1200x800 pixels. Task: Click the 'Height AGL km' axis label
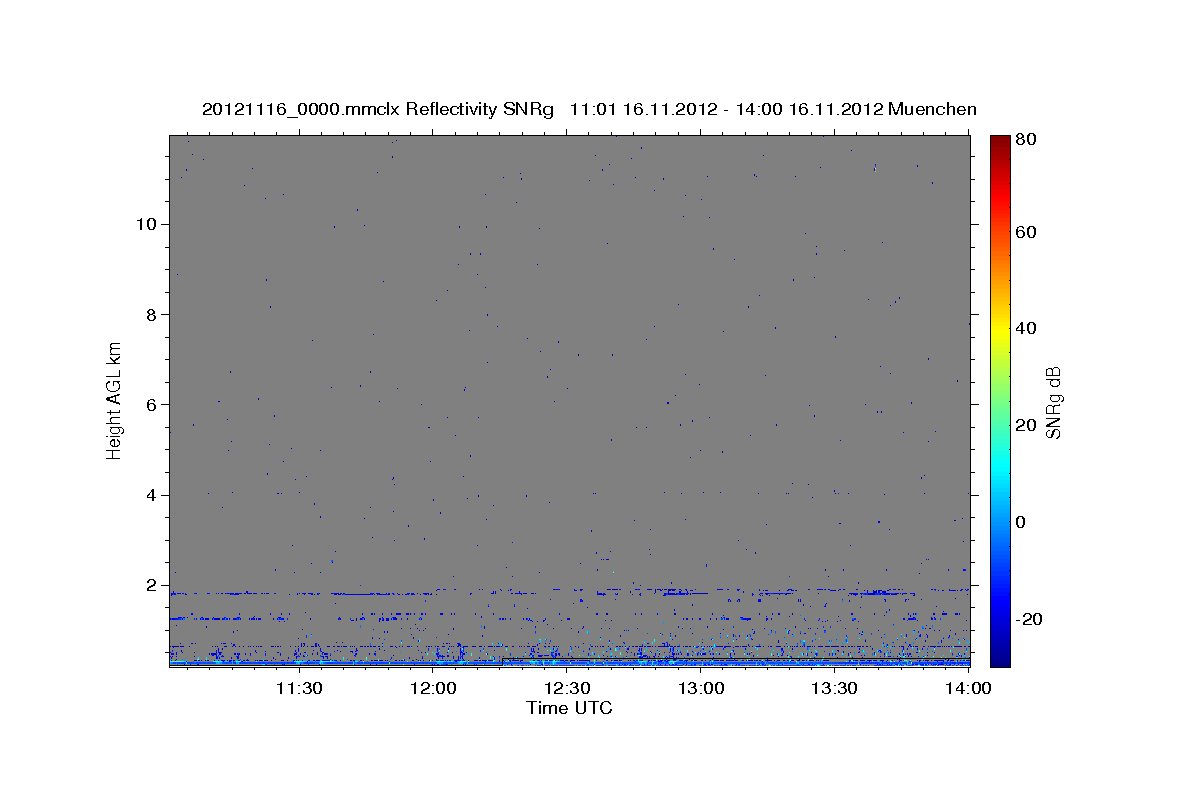point(114,402)
